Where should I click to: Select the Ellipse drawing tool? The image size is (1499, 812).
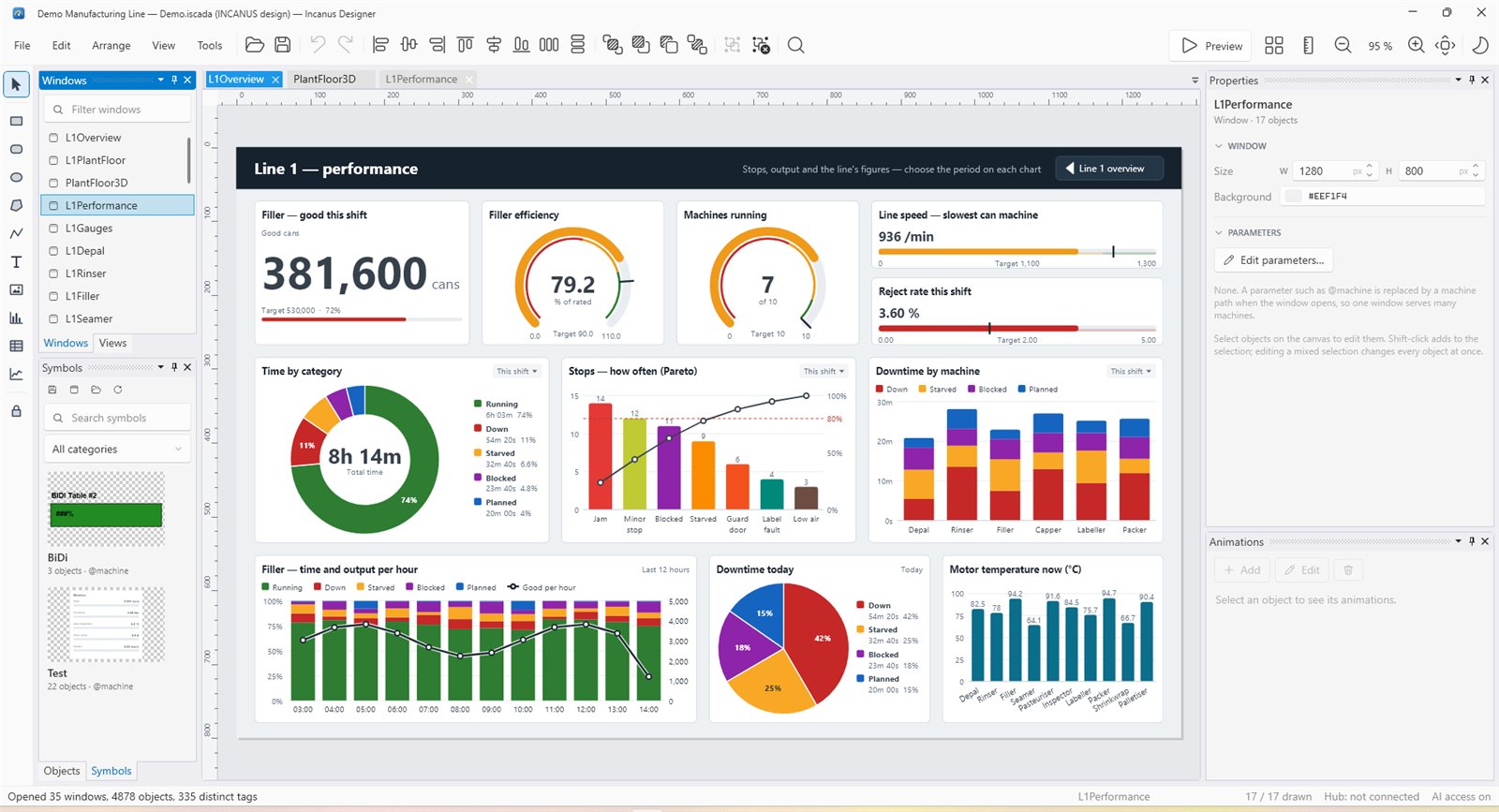[x=16, y=177]
